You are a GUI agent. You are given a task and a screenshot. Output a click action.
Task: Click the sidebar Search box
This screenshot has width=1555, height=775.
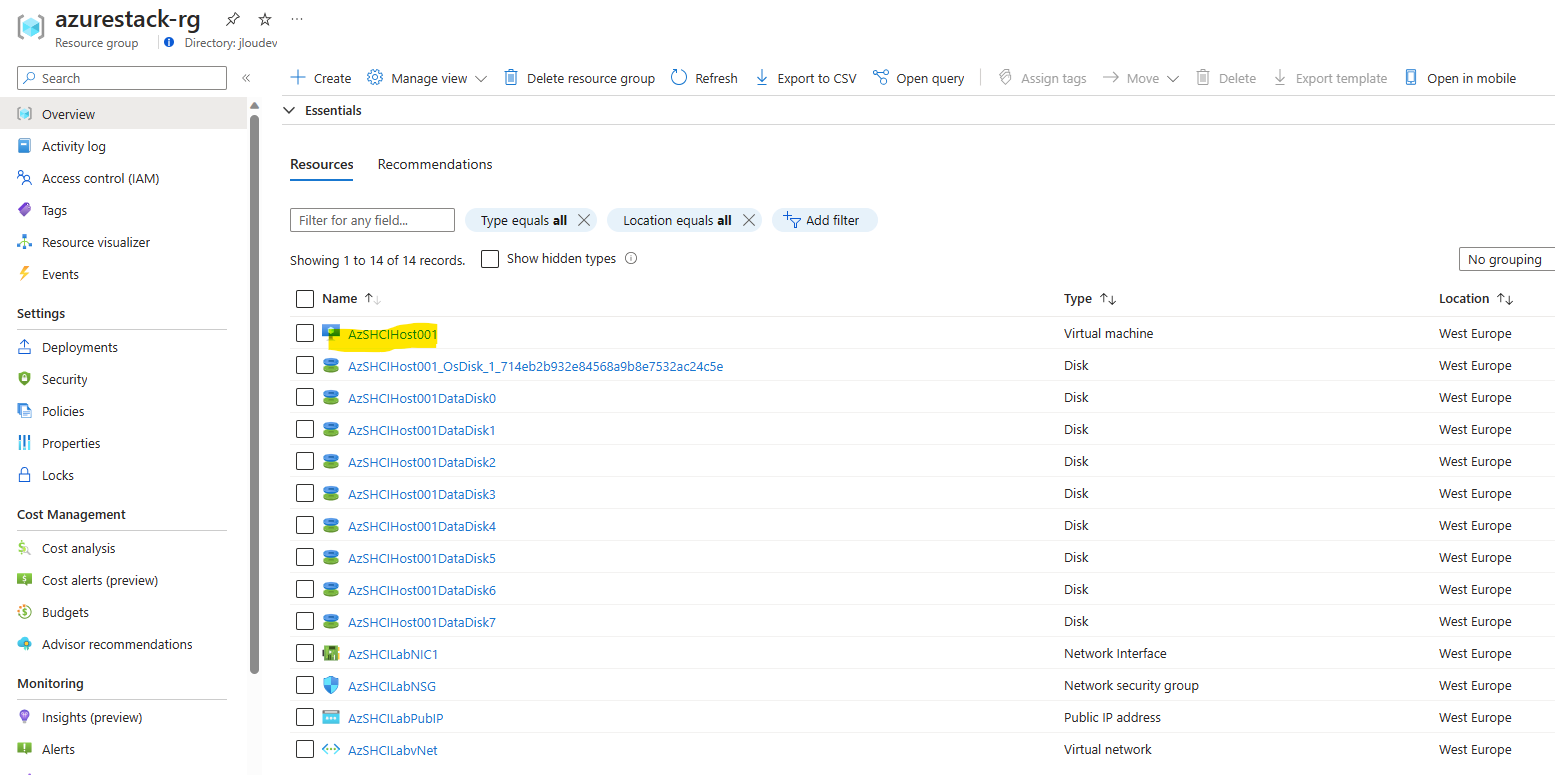122,78
